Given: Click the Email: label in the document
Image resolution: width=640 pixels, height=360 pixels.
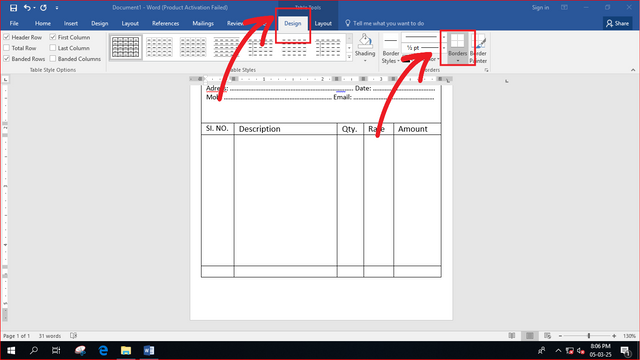Looking at the screenshot, I should coord(342,97).
